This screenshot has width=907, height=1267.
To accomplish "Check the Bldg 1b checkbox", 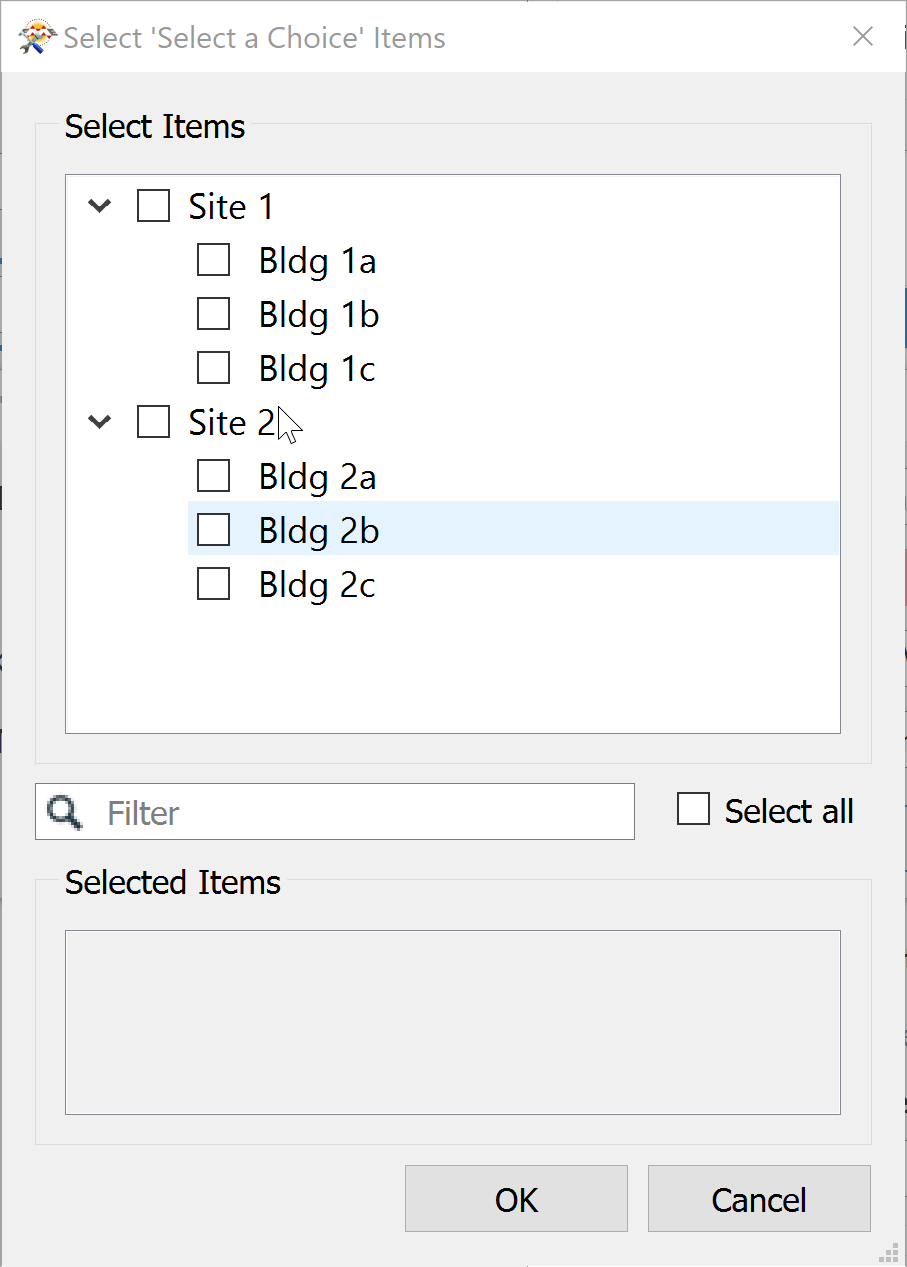I will tap(213, 313).
